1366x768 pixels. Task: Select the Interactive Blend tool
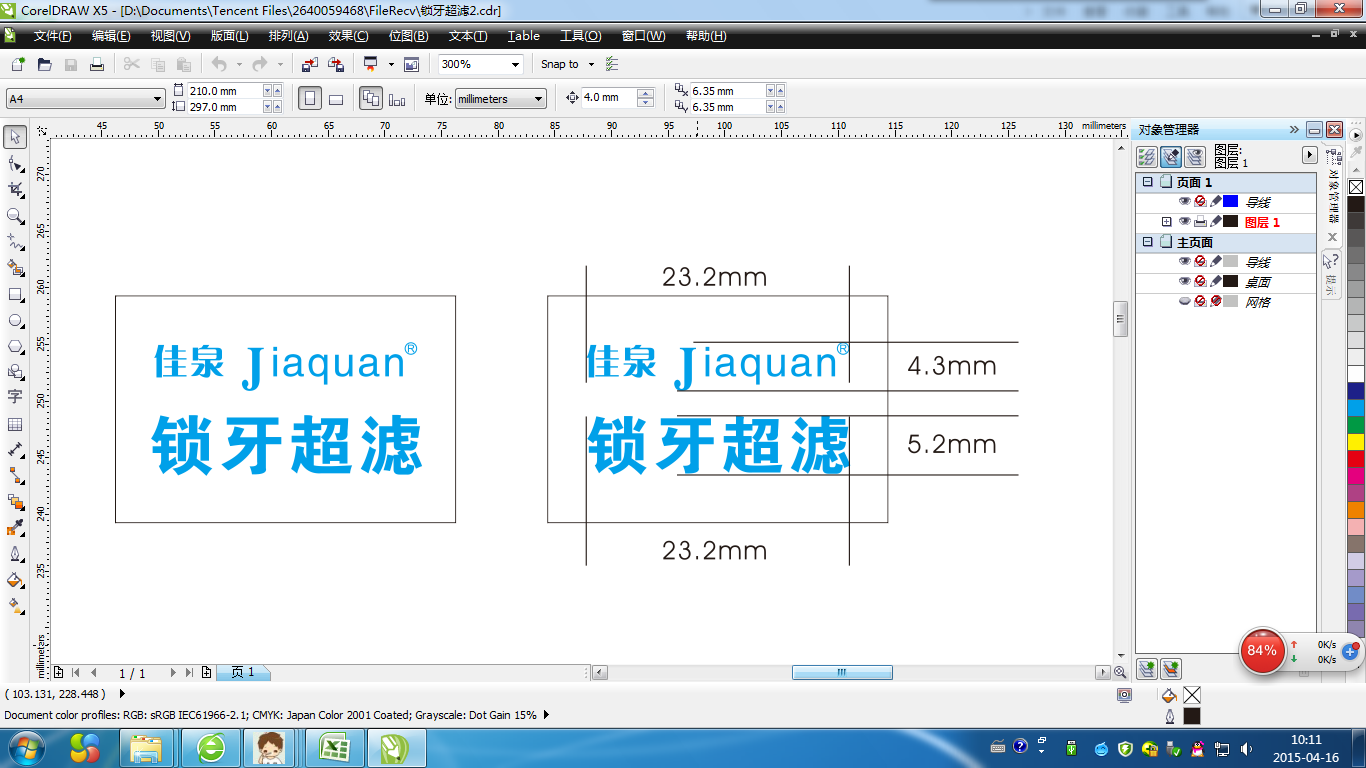tap(15, 502)
